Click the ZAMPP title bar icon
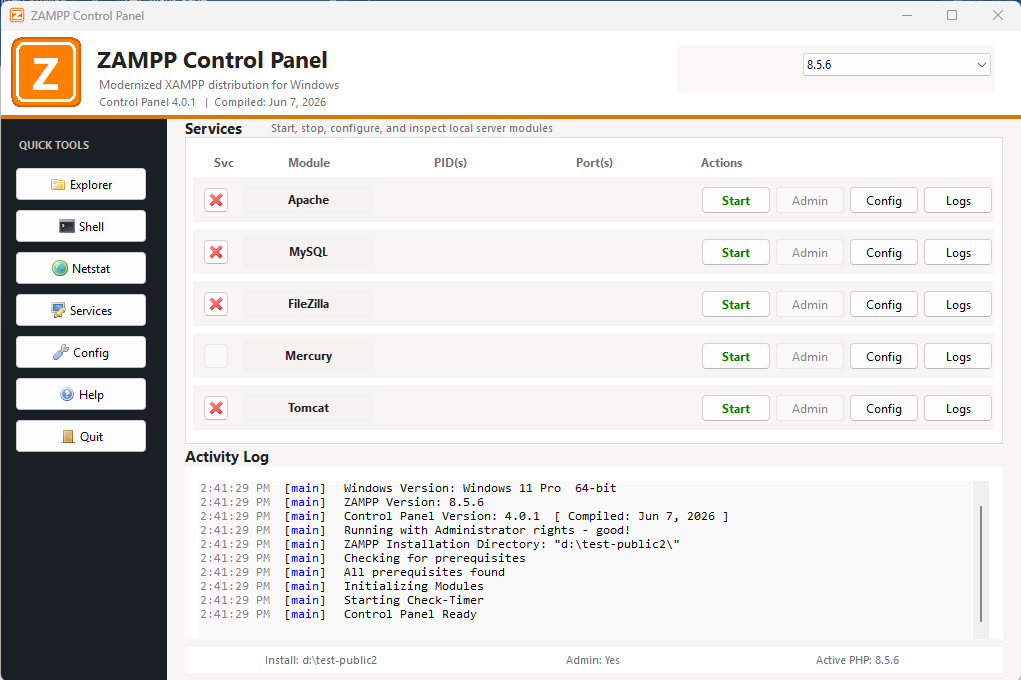 (x=17, y=15)
